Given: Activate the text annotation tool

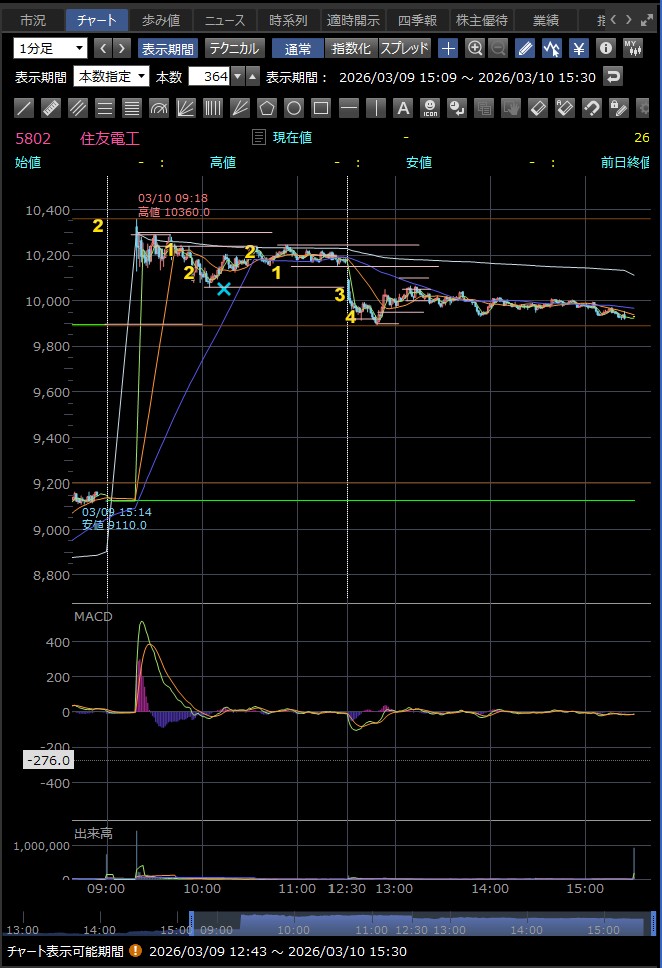Looking at the screenshot, I should coord(402,108).
